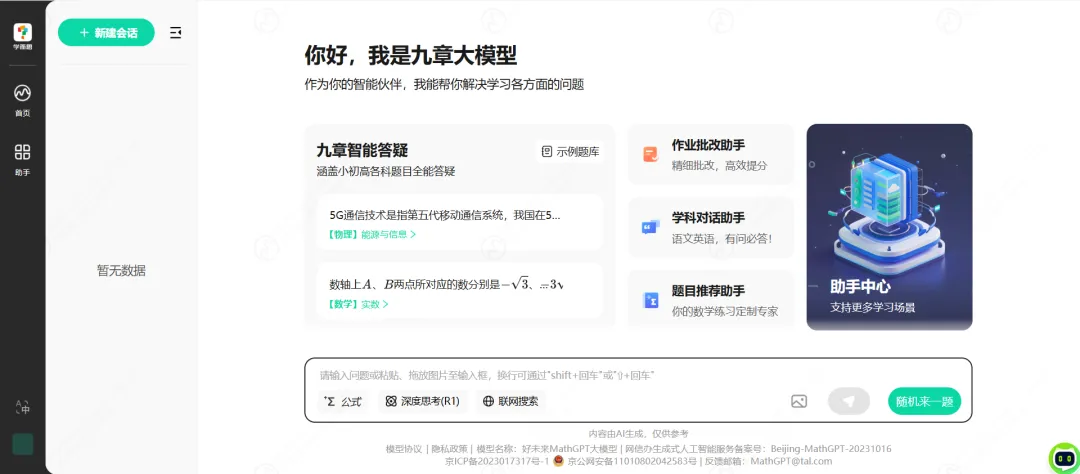The image size is (1080, 474).
Task: Toggle 联网搜索 web search
Action: click(x=511, y=401)
